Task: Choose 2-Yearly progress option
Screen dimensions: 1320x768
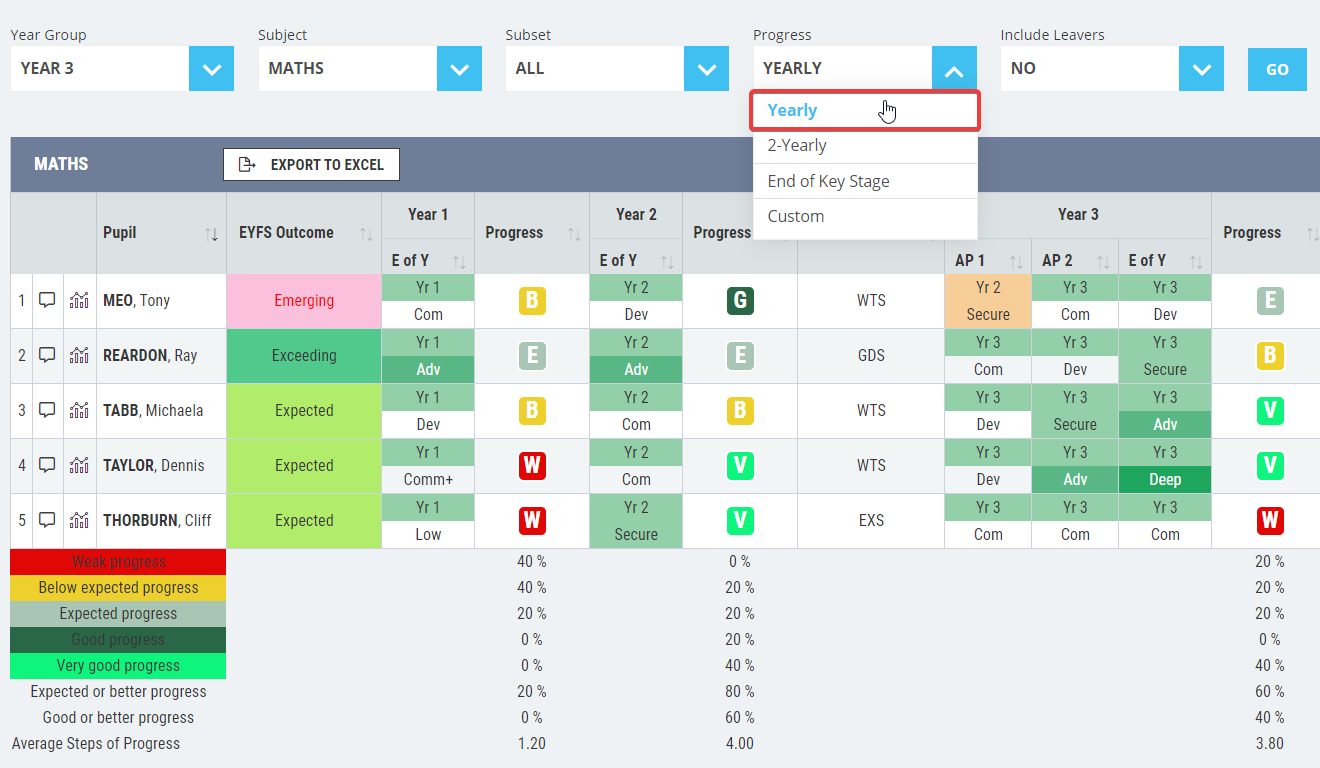Action: pyautogui.click(x=865, y=146)
